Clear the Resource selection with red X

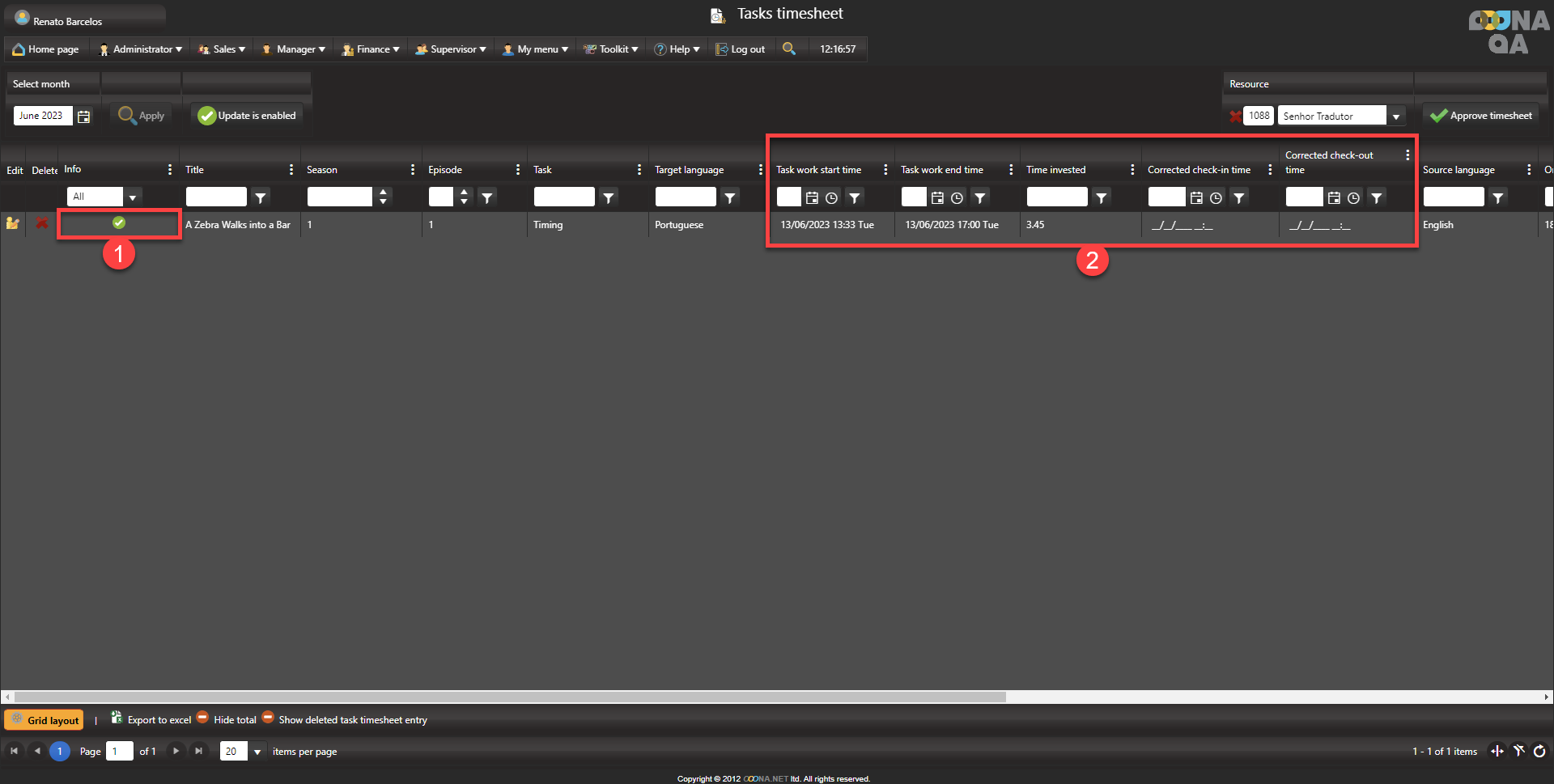(x=1235, y=117)
